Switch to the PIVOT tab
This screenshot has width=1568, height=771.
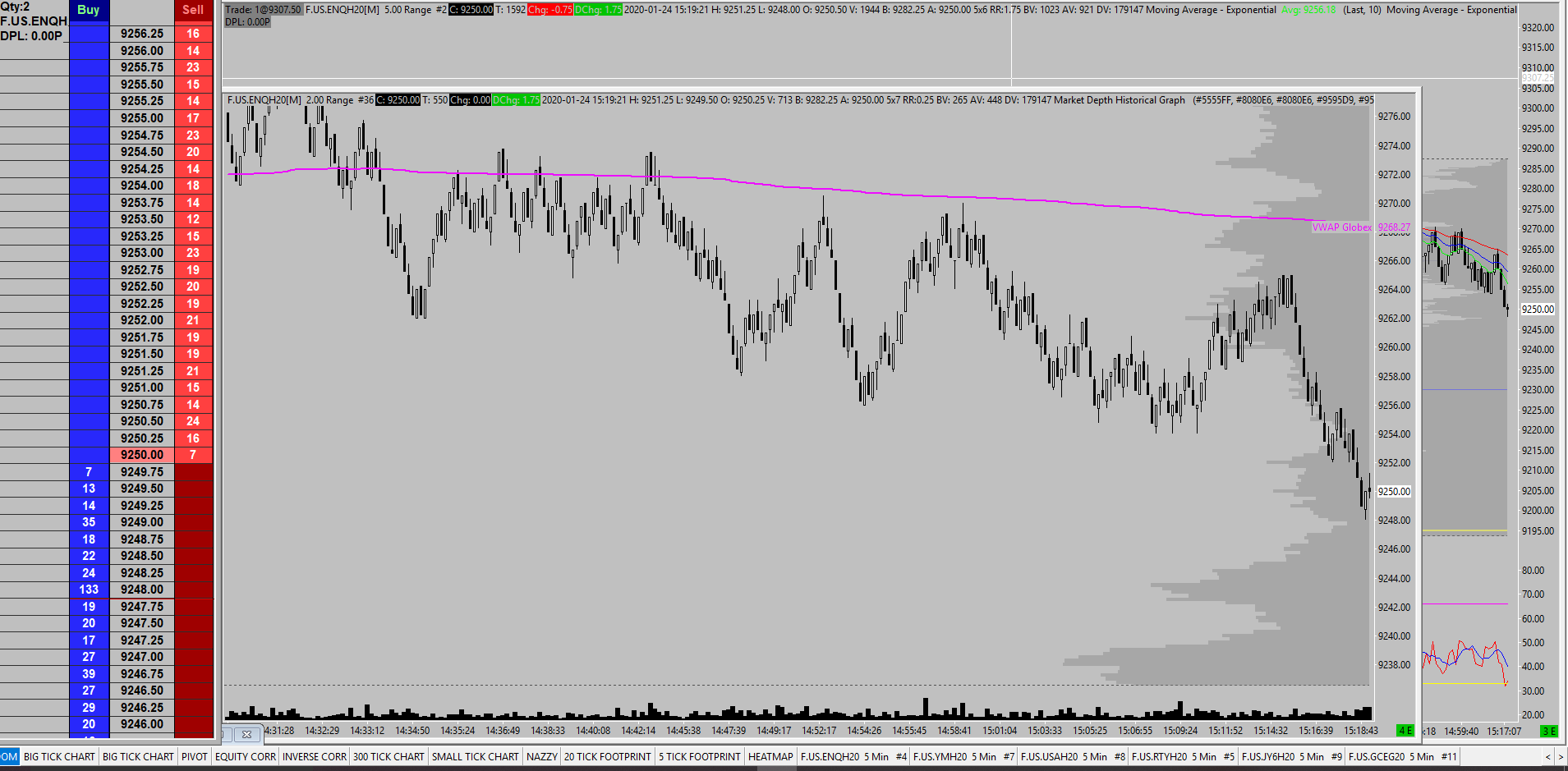pyautogui.click(x=195, y=757)
